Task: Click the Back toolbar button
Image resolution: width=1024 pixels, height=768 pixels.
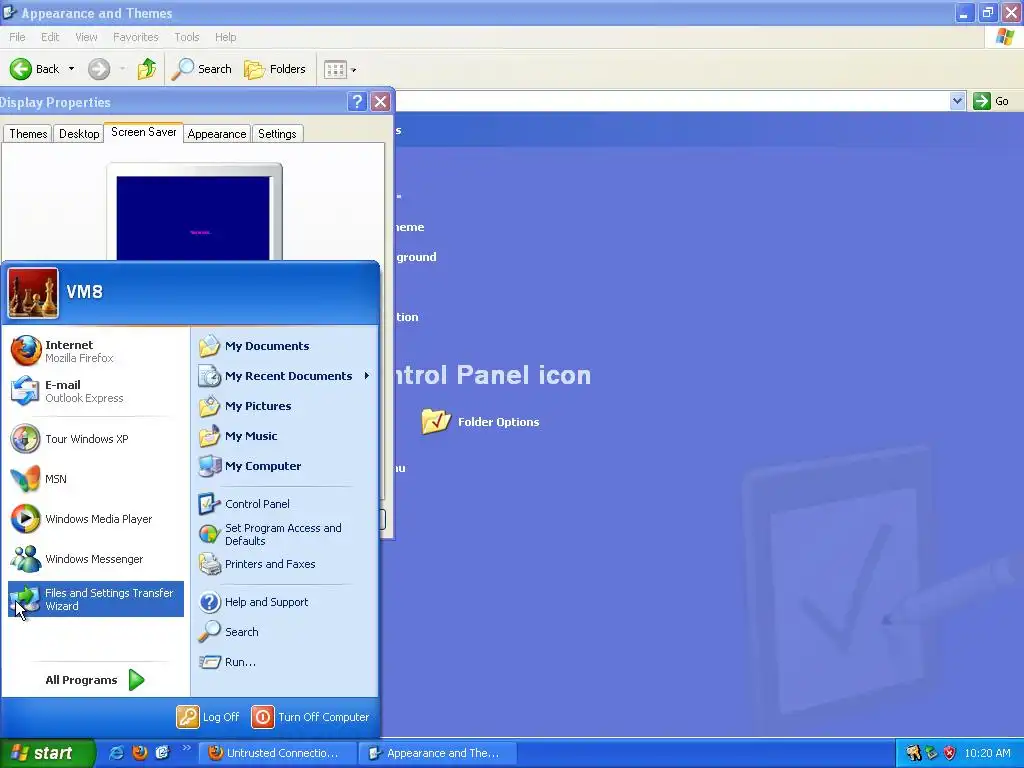Action: 35,69
